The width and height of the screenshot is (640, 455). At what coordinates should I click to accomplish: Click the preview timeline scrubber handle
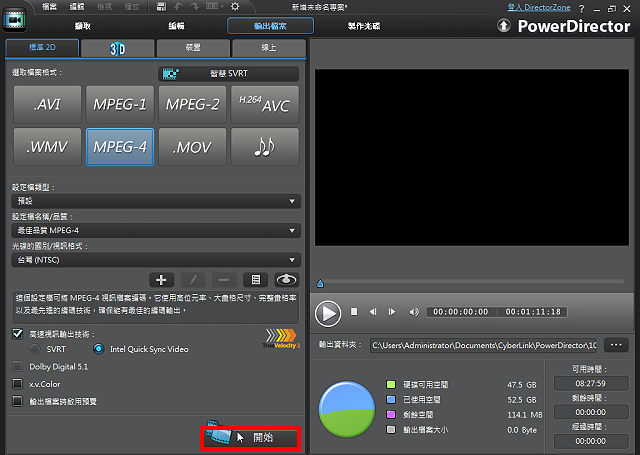(320, 283)
